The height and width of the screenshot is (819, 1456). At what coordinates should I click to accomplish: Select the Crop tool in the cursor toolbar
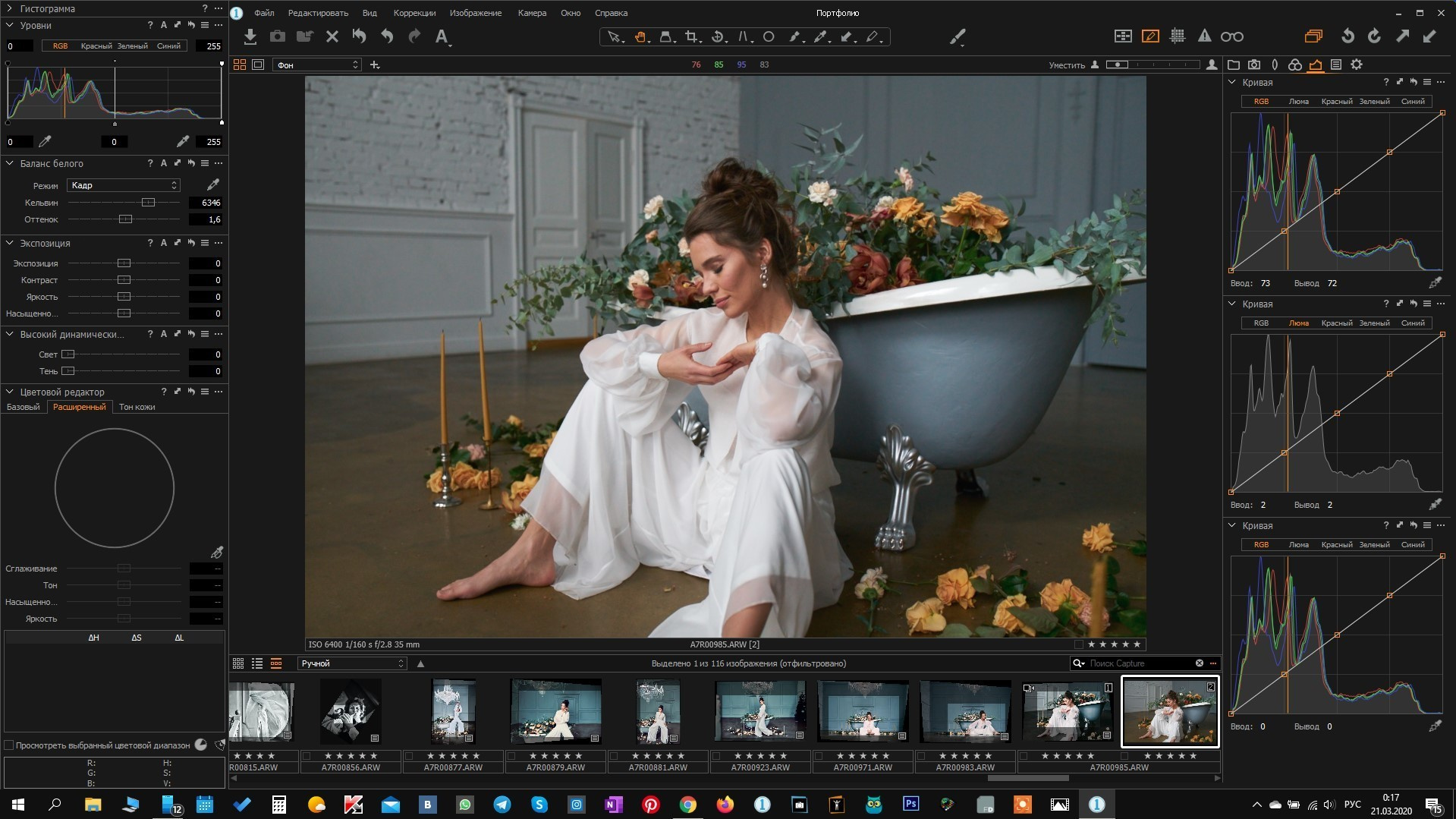690,36
